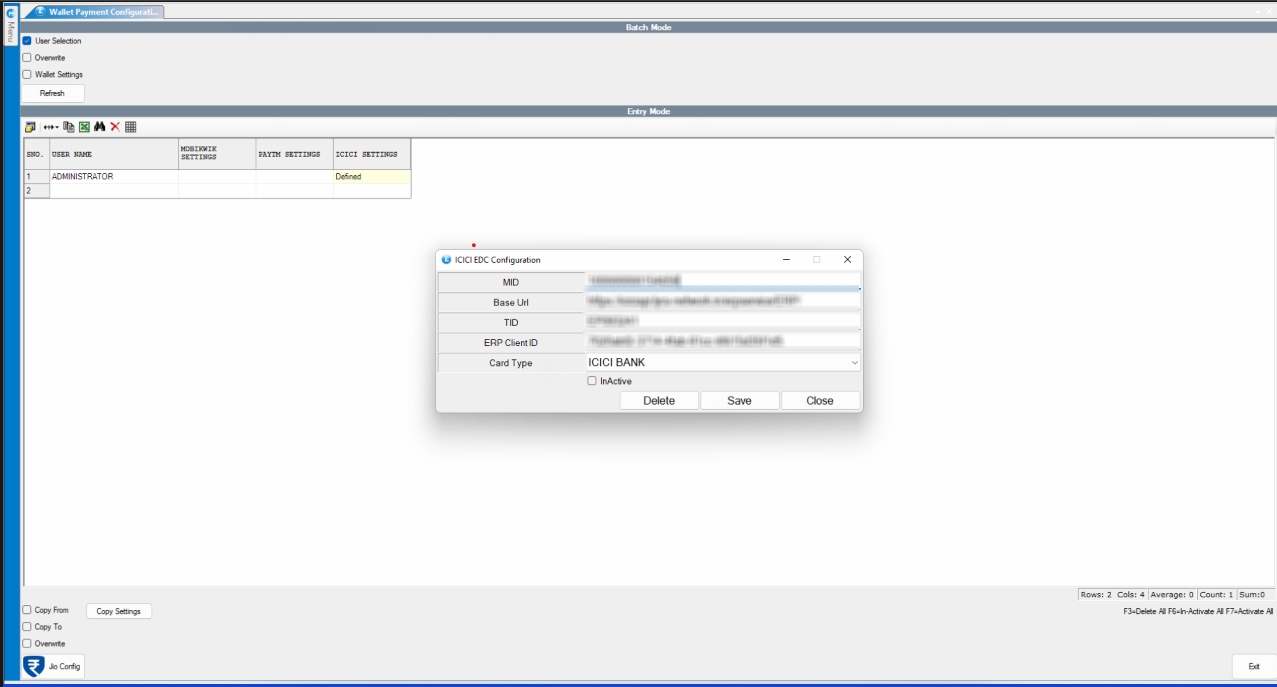Click the Excel export icon in toolbar
Viewport: 1277px width, 687px height.
coord(84,127)
